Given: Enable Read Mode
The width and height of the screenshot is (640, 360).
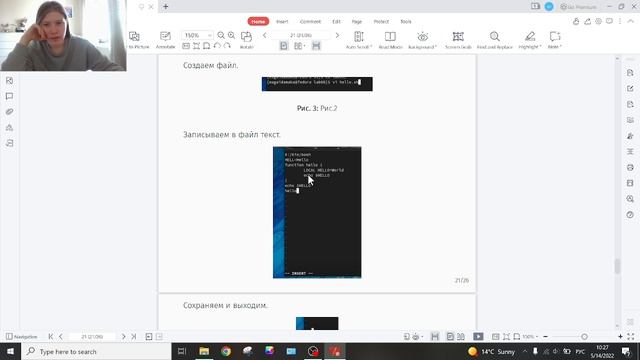Looking at the screenshot, I should point(390,40).
